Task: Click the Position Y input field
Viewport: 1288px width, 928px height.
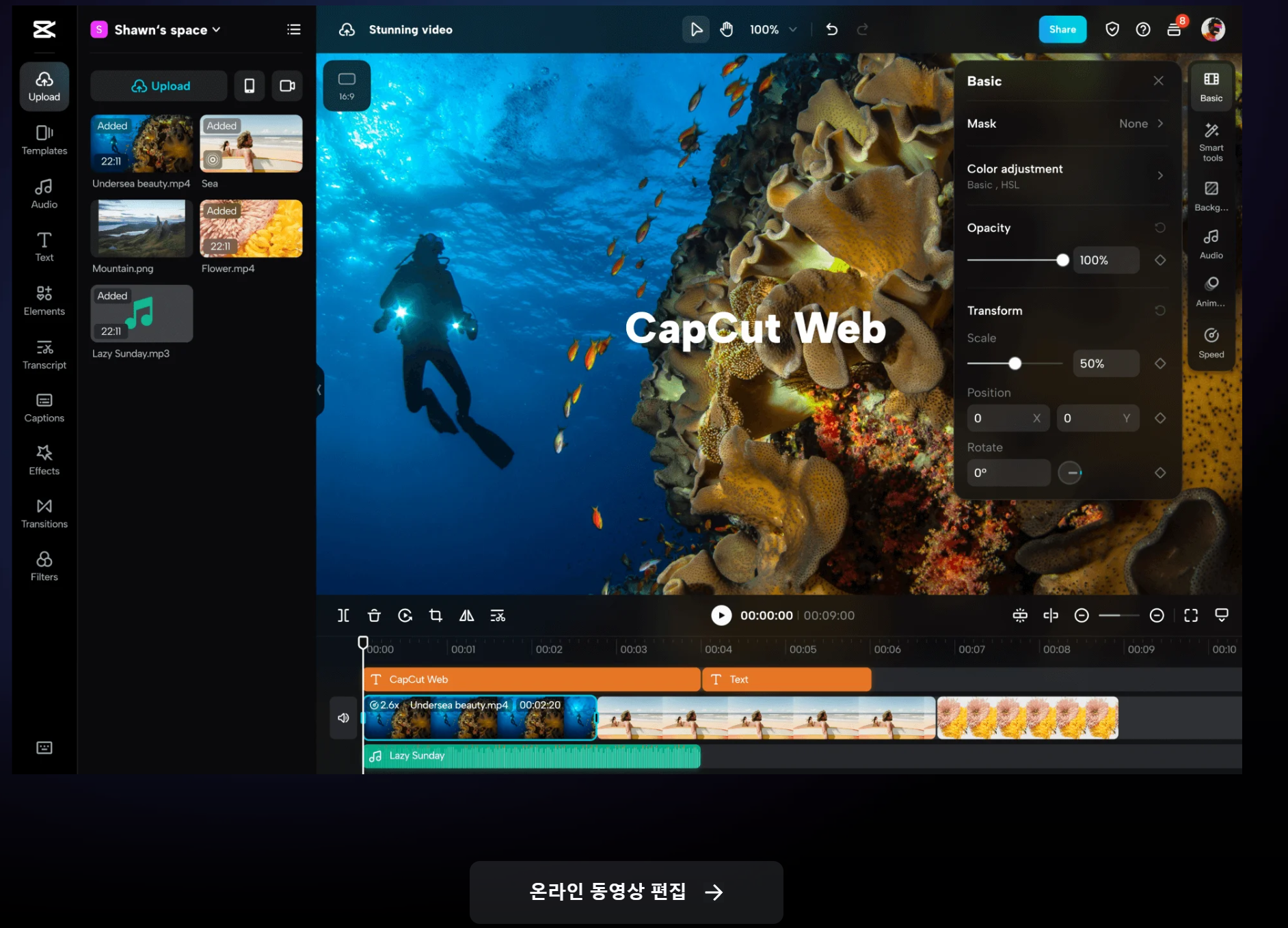Action: [x=1098, y=418]
